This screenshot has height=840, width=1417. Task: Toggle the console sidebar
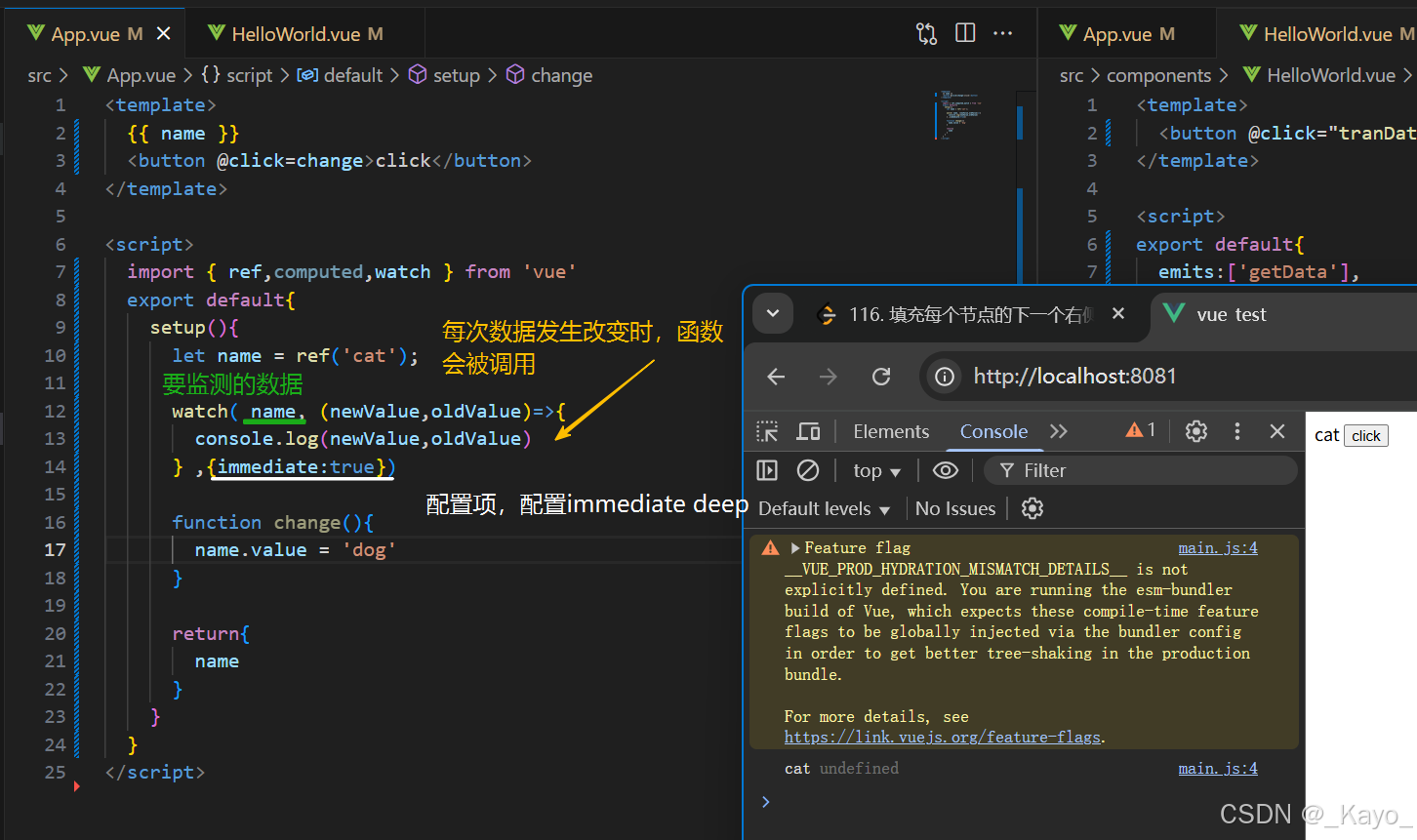click(x=767, y=470)
